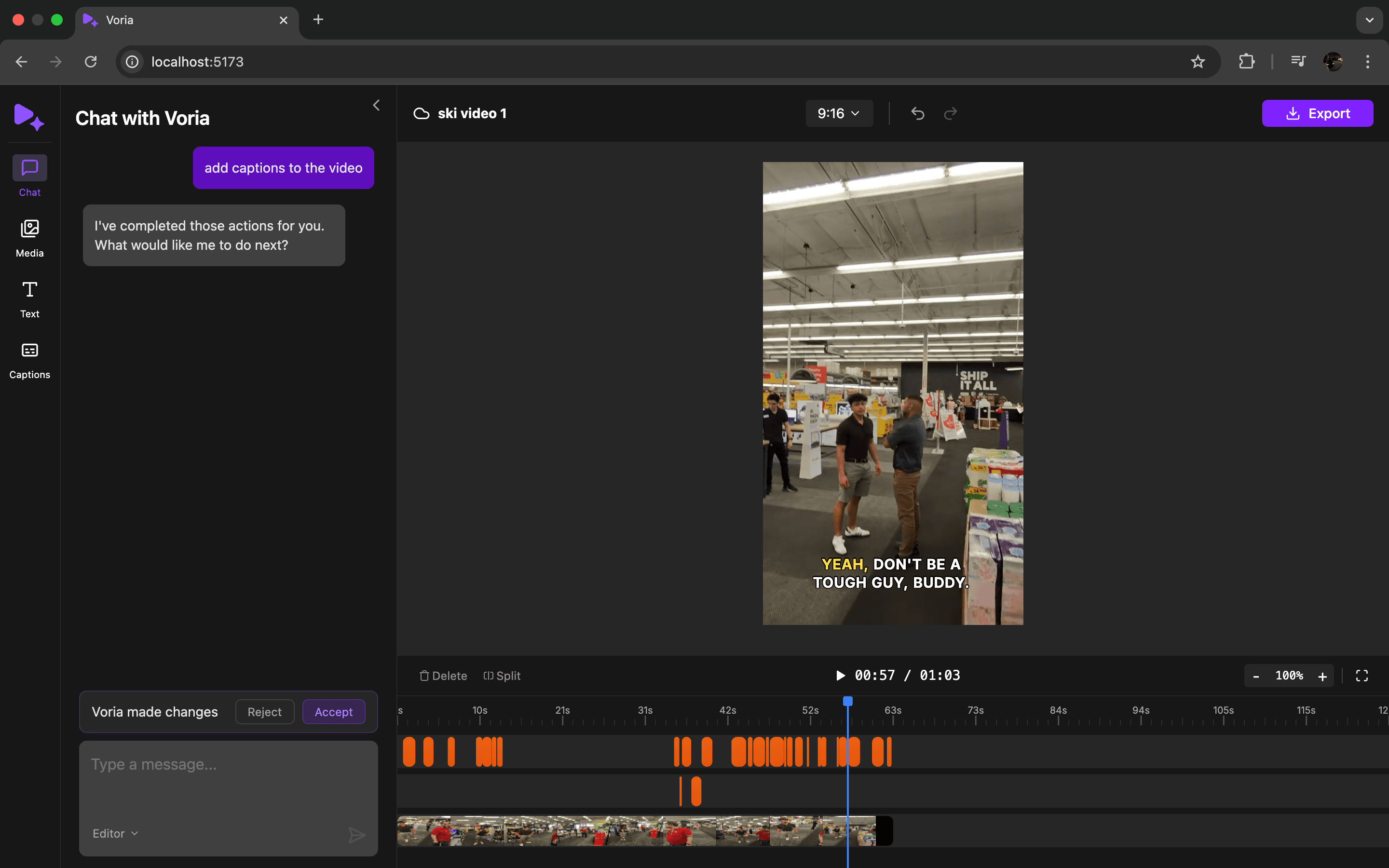Image resolution: width=1389 pixels, height=868 pixels.
Task: Click the 00:57 / 01:03 timecode
Action: click(x=908, y=676)
